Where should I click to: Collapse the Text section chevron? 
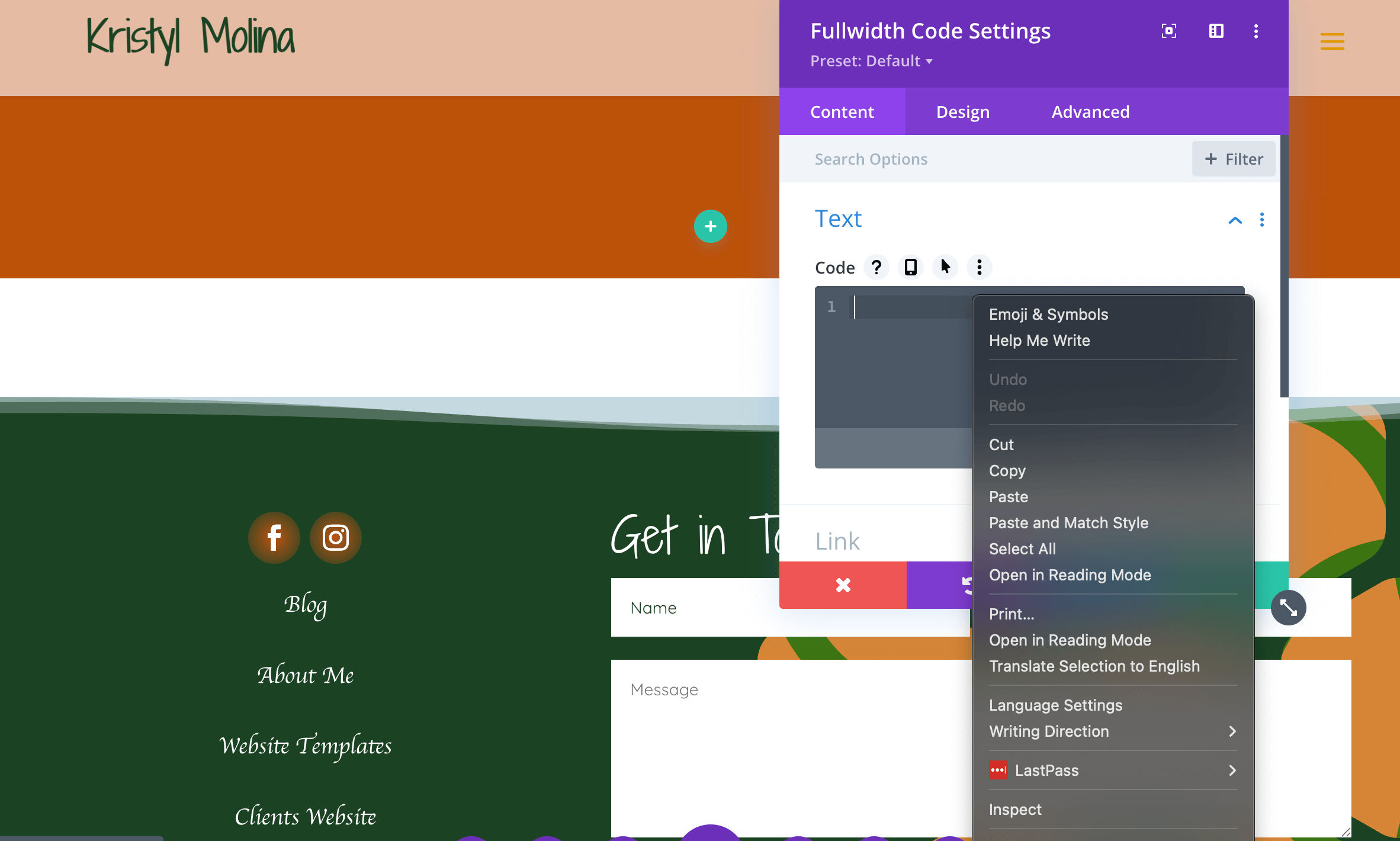pos(1235,220)
